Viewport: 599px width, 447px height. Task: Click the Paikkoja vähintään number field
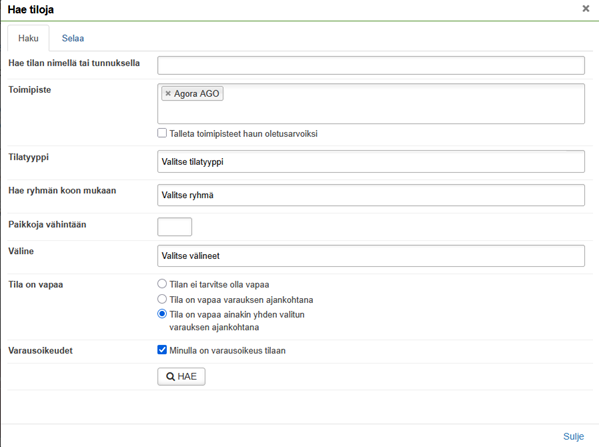175,227
